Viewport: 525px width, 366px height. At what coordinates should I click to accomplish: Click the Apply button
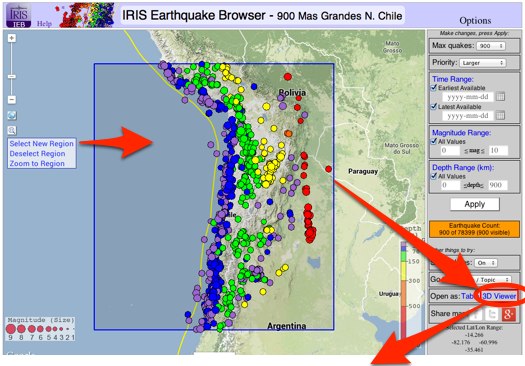(475, 204)
